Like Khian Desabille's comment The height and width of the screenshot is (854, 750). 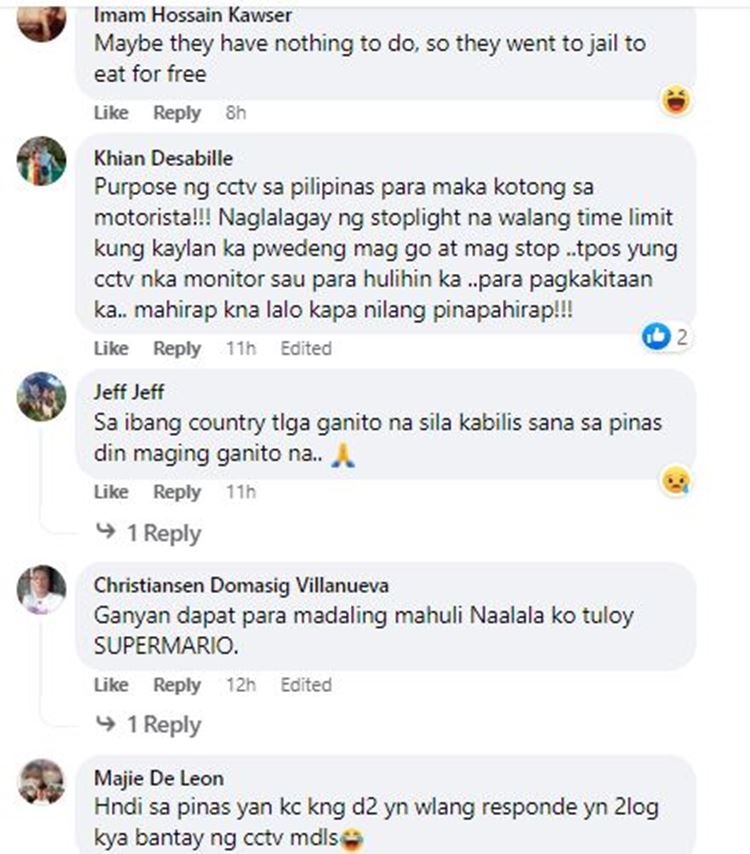[111, 348]
